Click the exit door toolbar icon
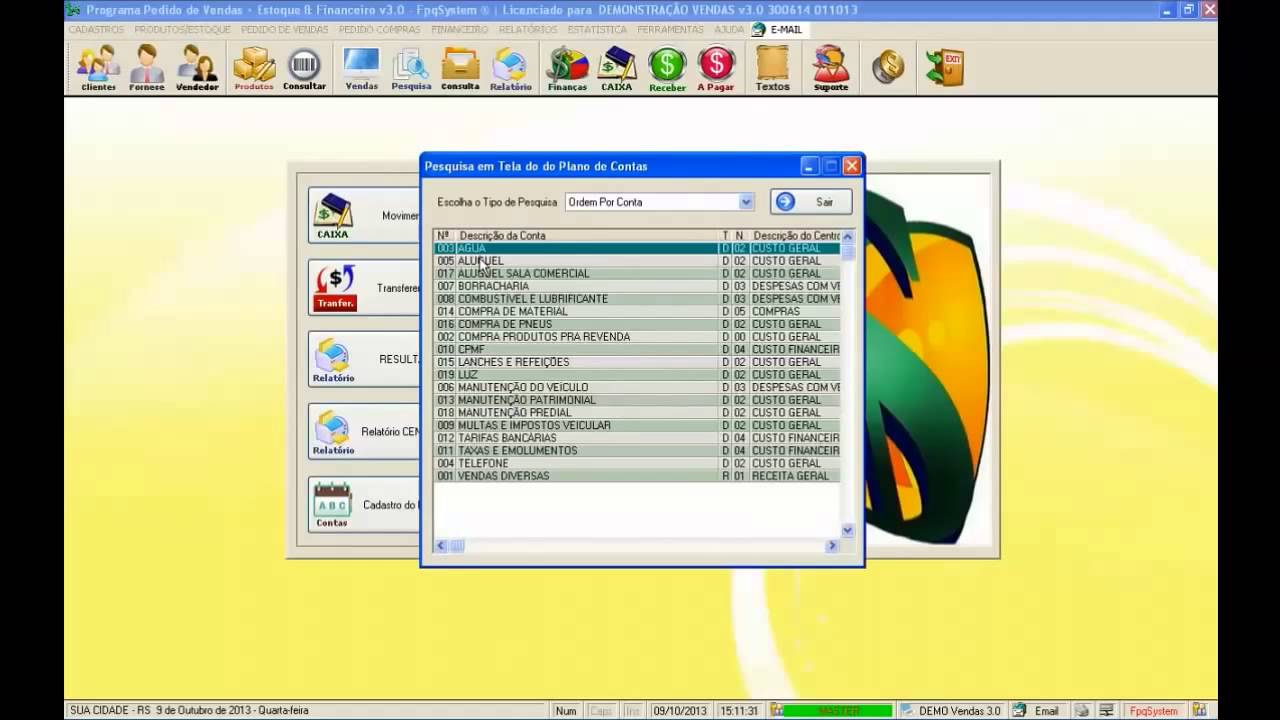The width and height of the screenshot is (1280, 720). [944, 67]
